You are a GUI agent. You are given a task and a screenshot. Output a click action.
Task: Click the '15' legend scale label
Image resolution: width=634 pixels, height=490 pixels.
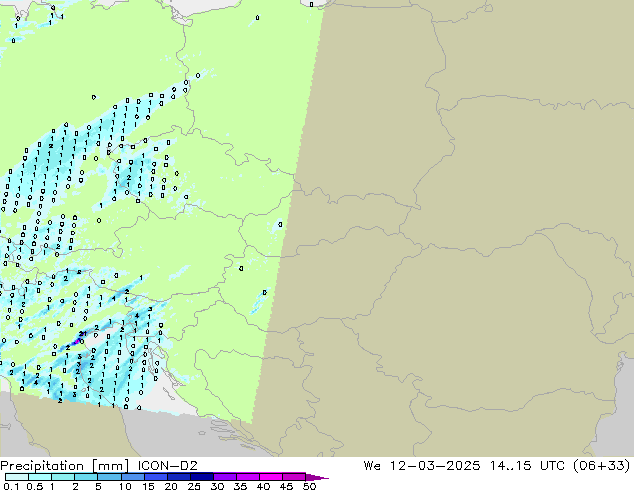point(148,486)
